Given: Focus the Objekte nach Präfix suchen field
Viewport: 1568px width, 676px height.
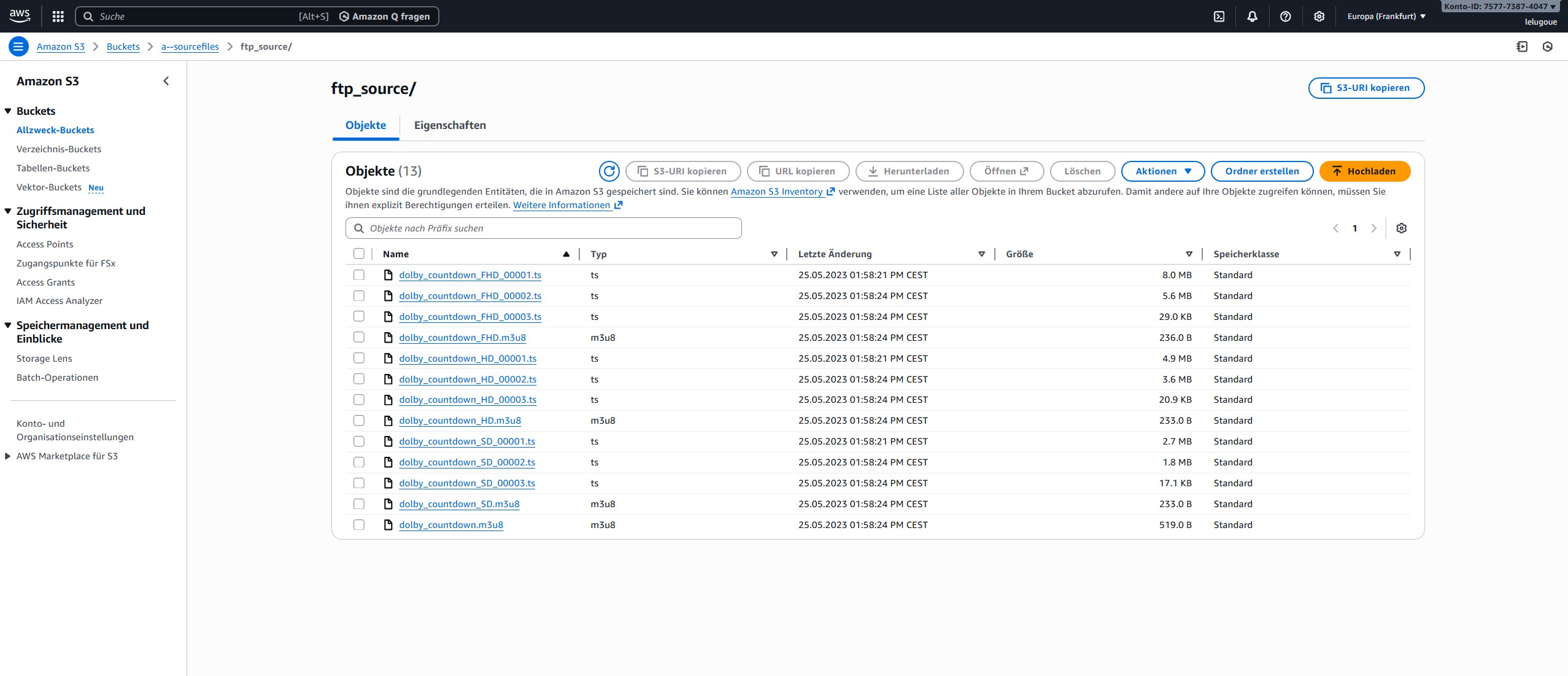Looking at the screenshot, I should [544, 228].
